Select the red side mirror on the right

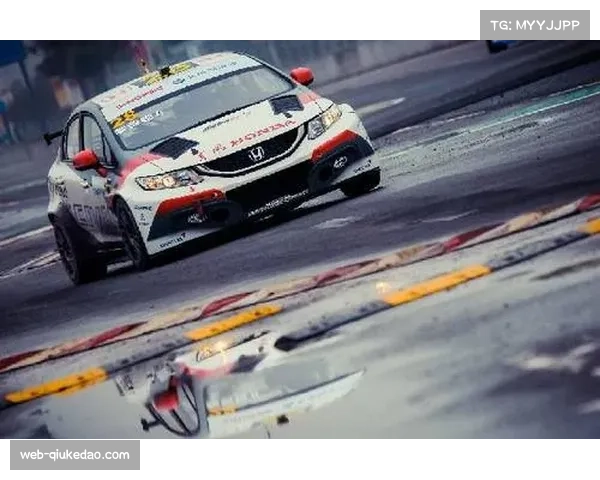coord(302,76)
